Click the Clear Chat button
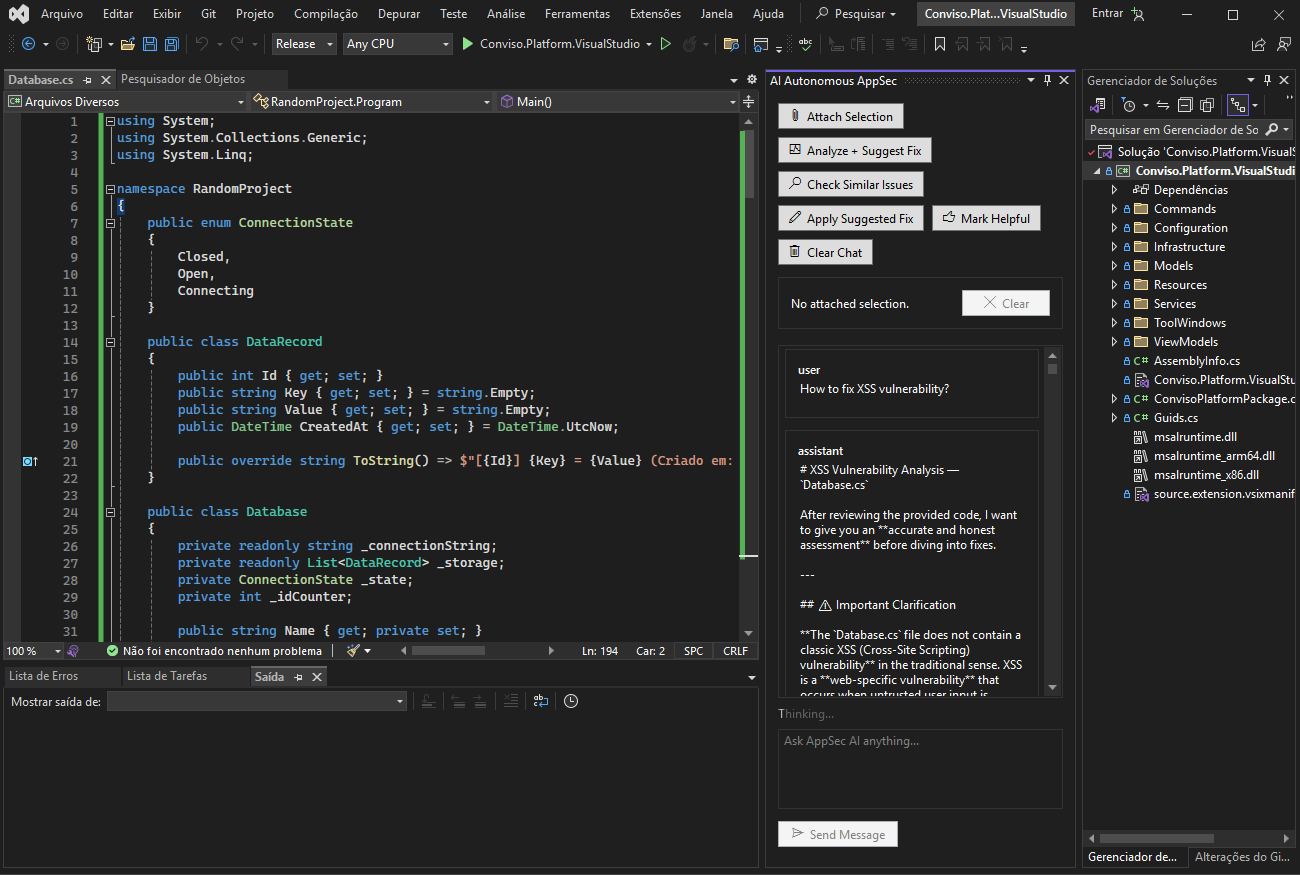This screenshot has height=875, width=1300. point(825,252)
